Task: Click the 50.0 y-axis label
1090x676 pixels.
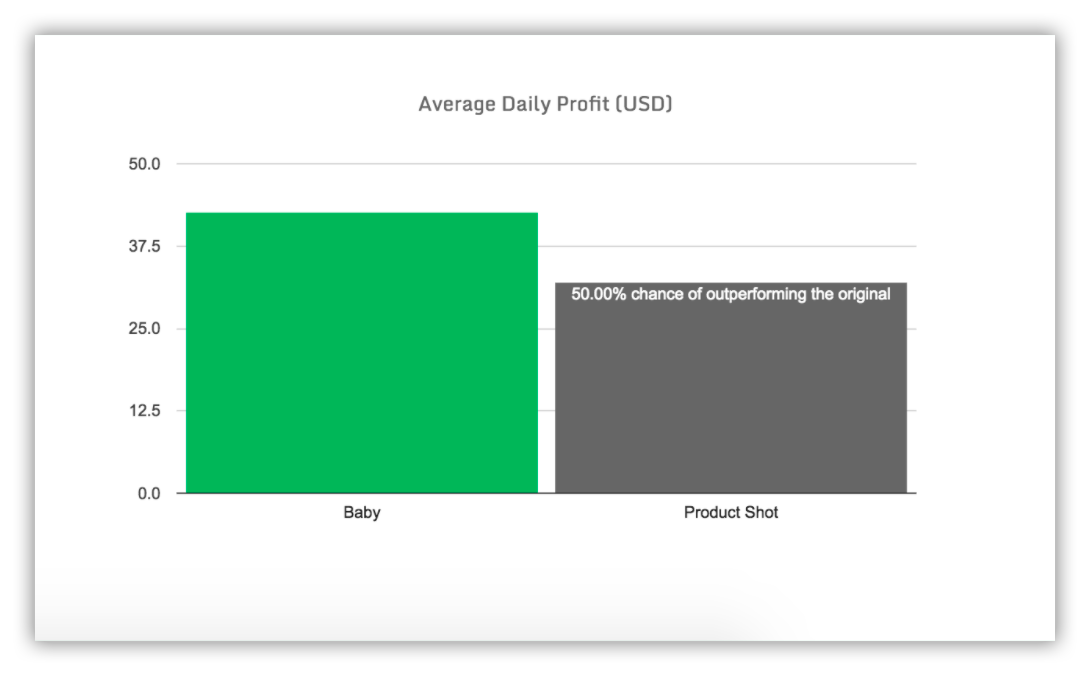Action: pos(144,164)
